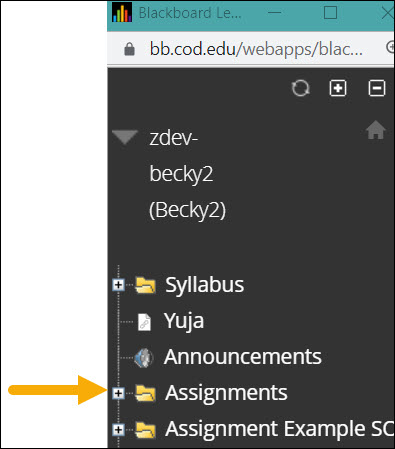
Task: Open the Assignments content area
Action: click(226, 393)
